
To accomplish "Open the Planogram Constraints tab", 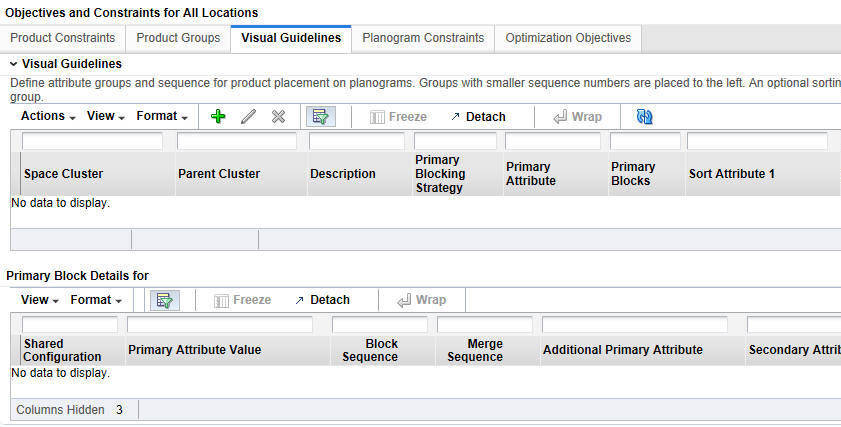I will (x=423, y=38).
